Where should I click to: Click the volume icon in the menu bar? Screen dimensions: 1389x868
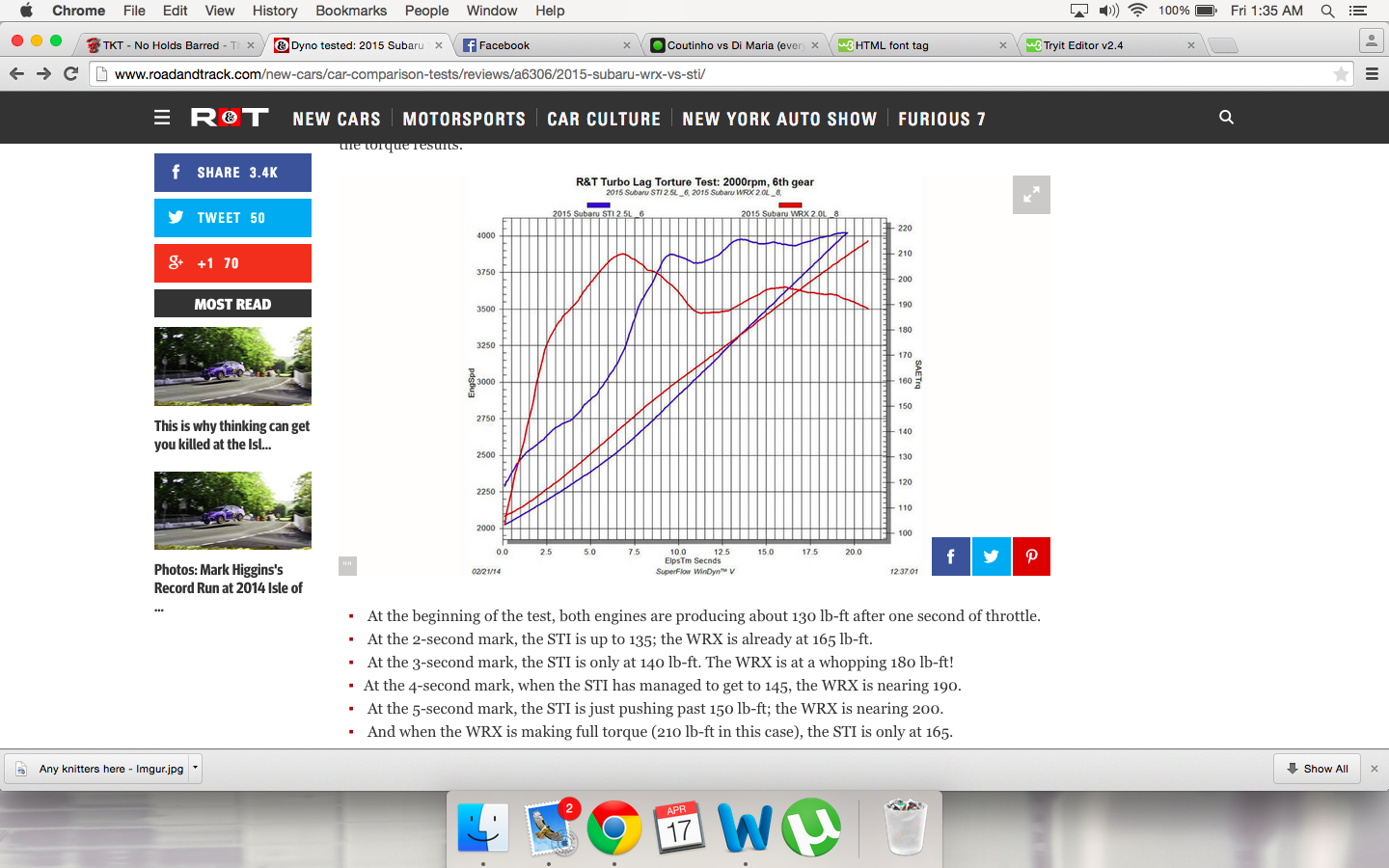pos(1108,11)
